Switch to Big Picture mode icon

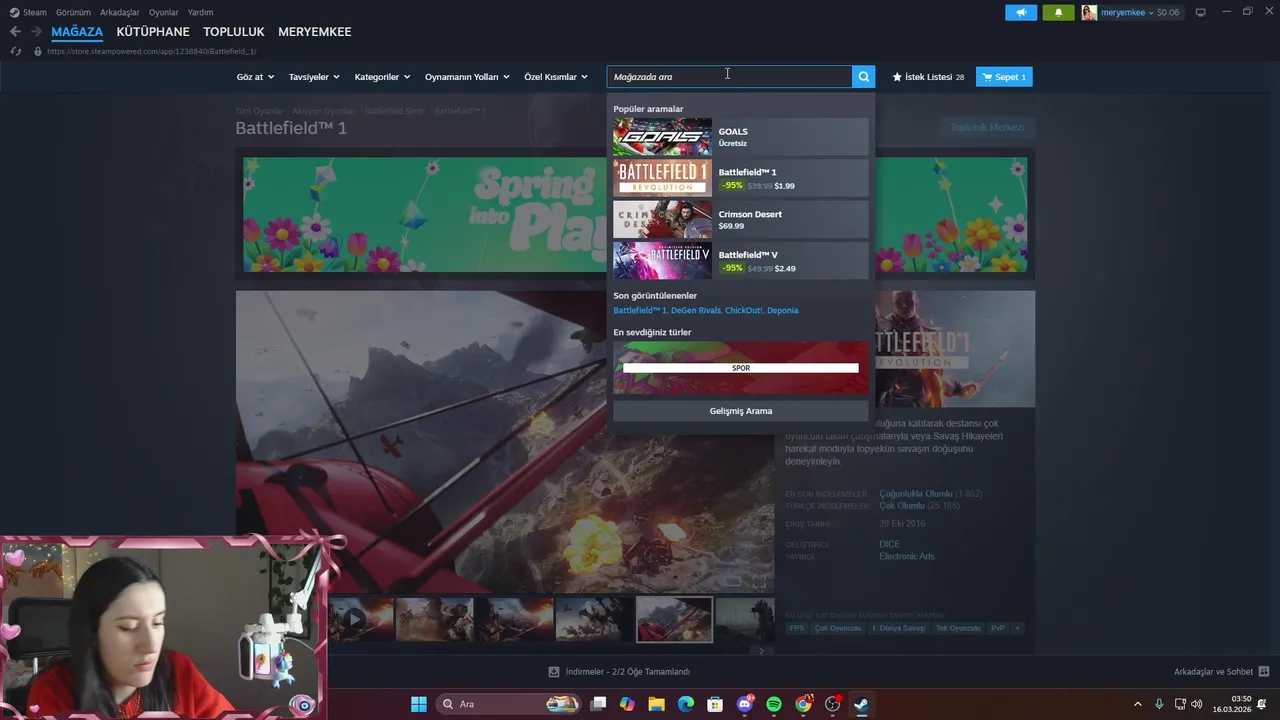(x=1201, y=12)
